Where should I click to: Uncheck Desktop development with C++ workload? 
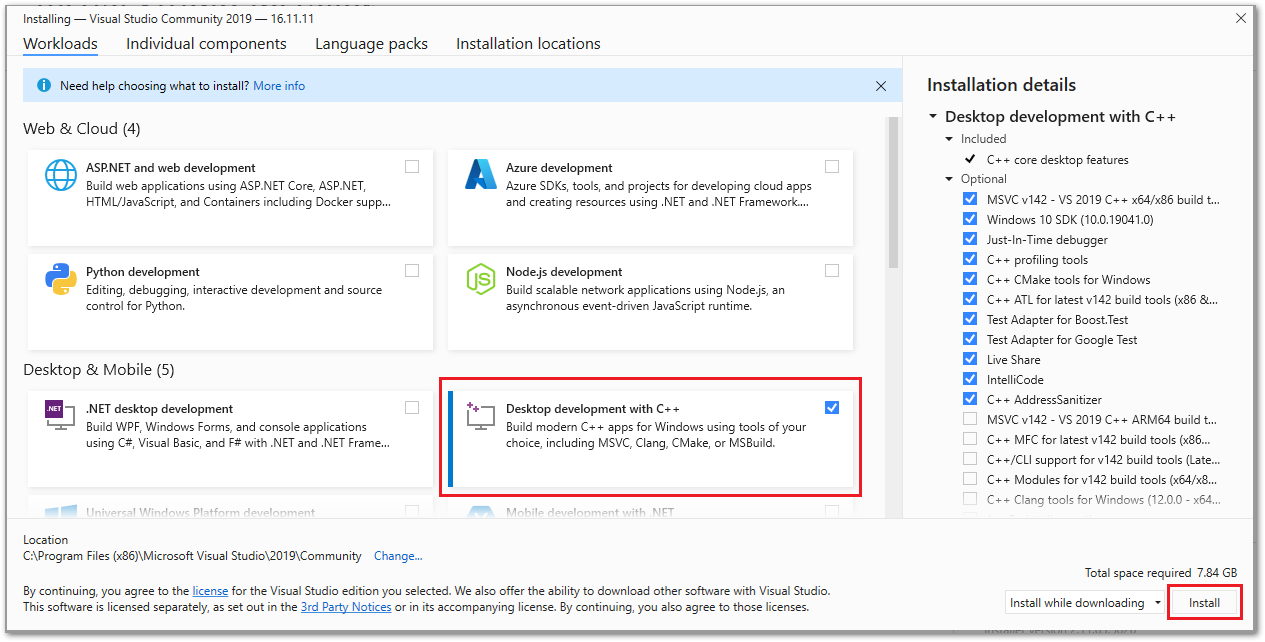pos(832,408)
